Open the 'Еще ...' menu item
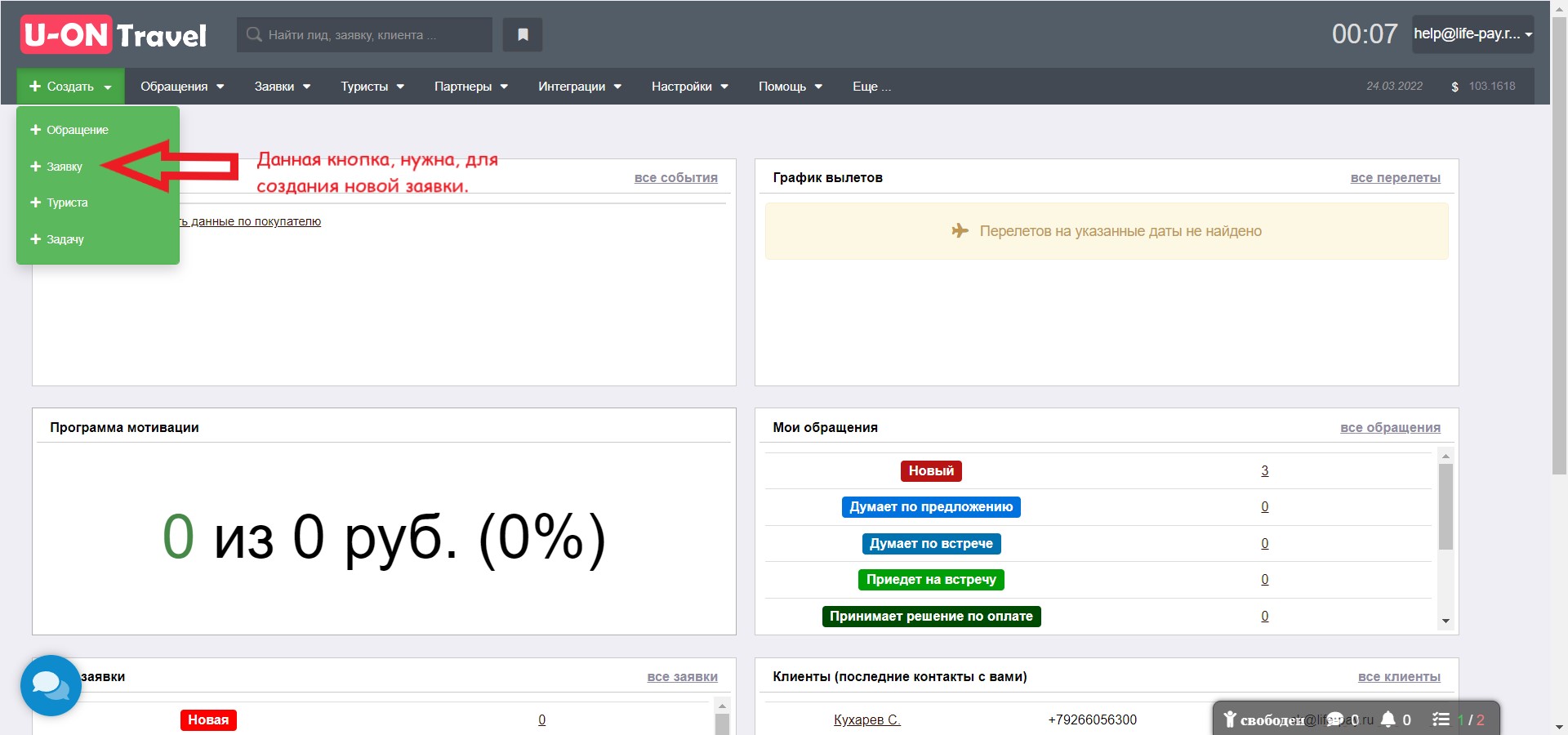 point(871,86)
